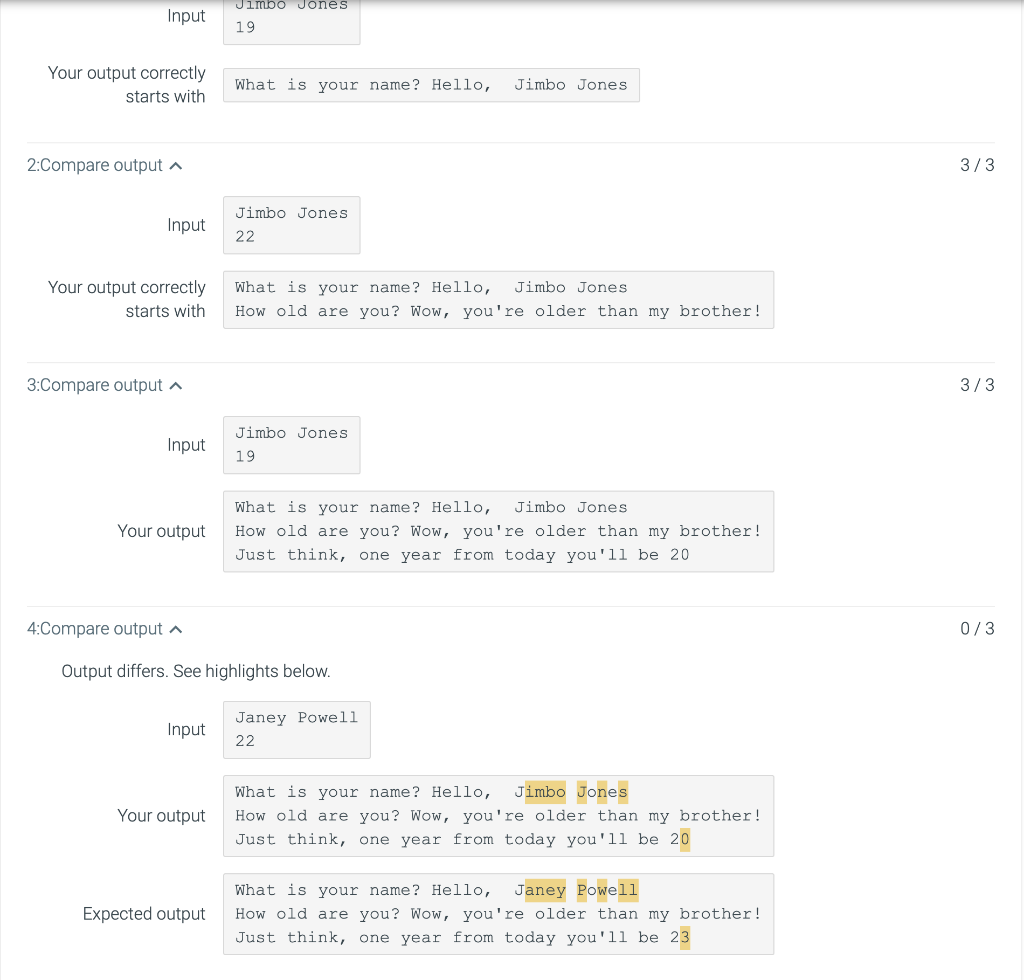Image resolution: width=1024 pixels, height=980 pixels.
Task: Select the 3/3 score for test 2
Action: 977,165
